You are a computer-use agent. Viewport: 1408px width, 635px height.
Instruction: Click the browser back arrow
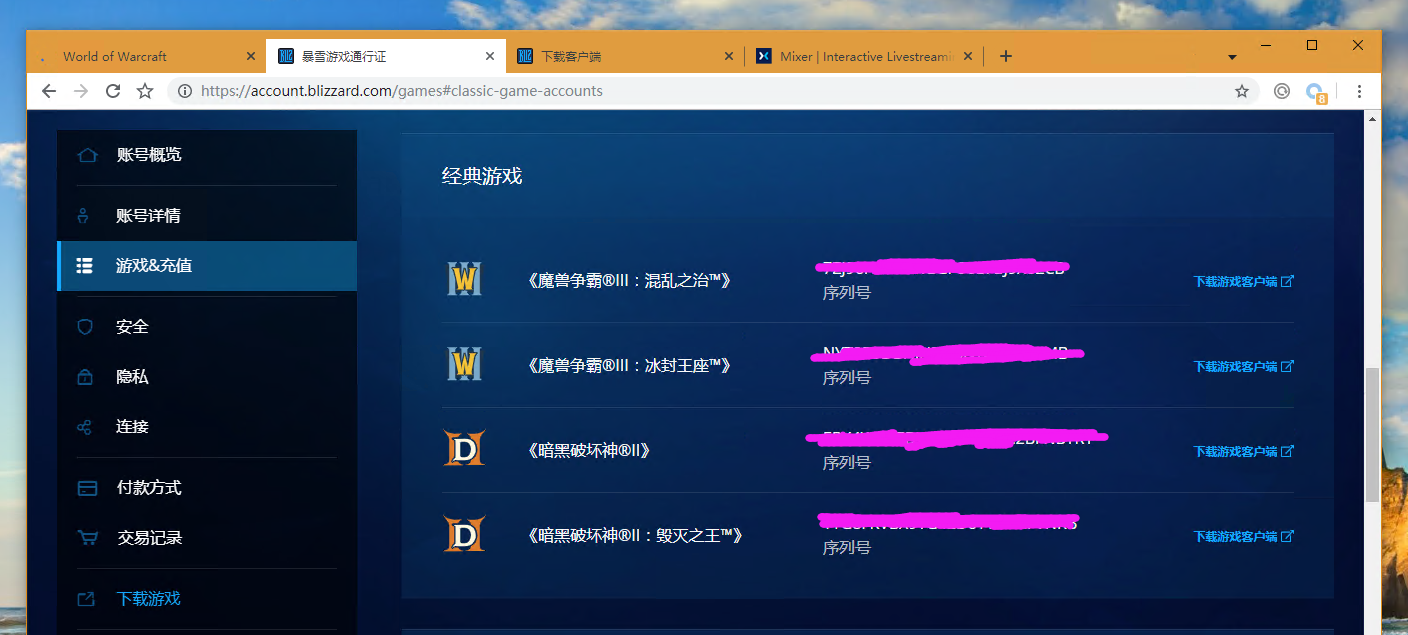(x=49, y=91)
